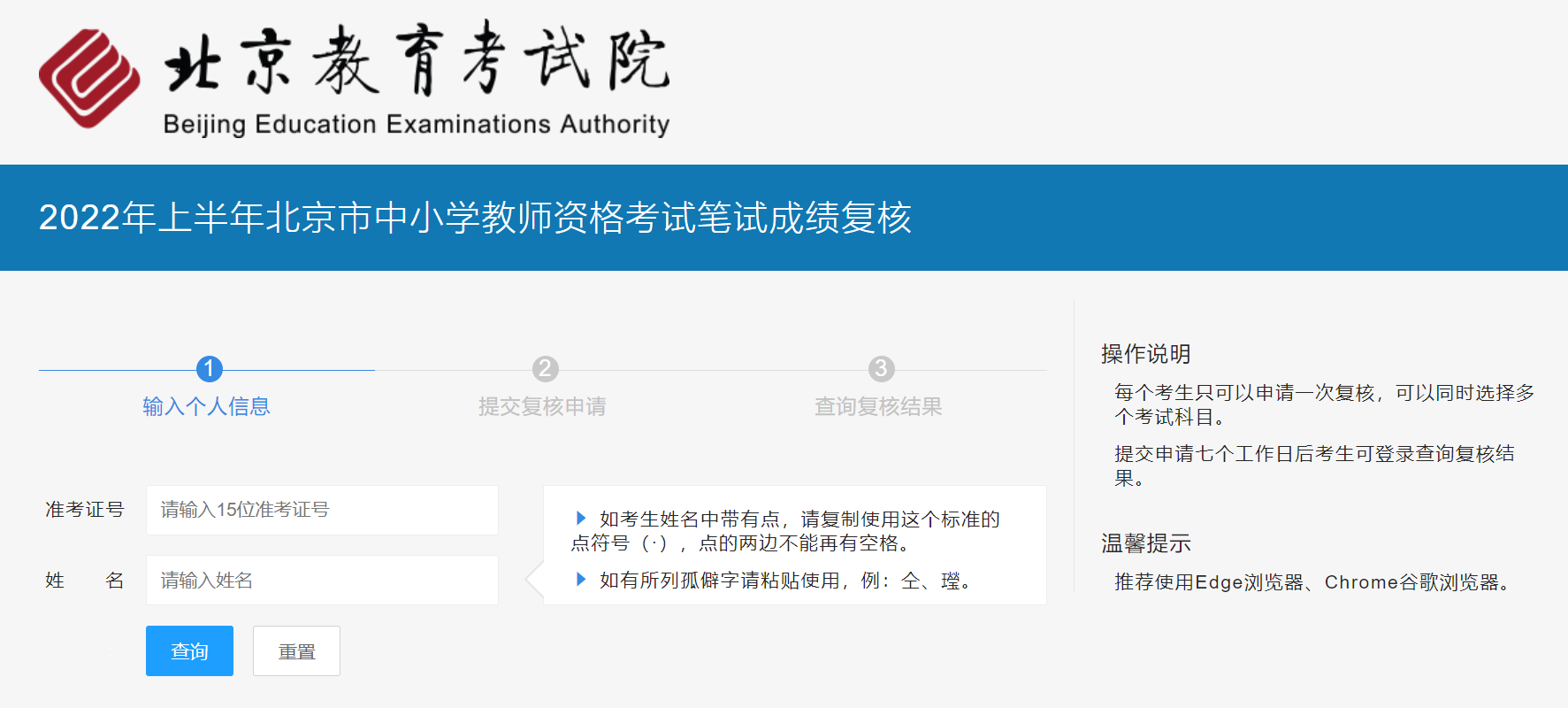Click the red Beijing Education Examinations Authority logo
This screenshot has height=708, width=1568.
pyautogui.click(x=89, y=78)
